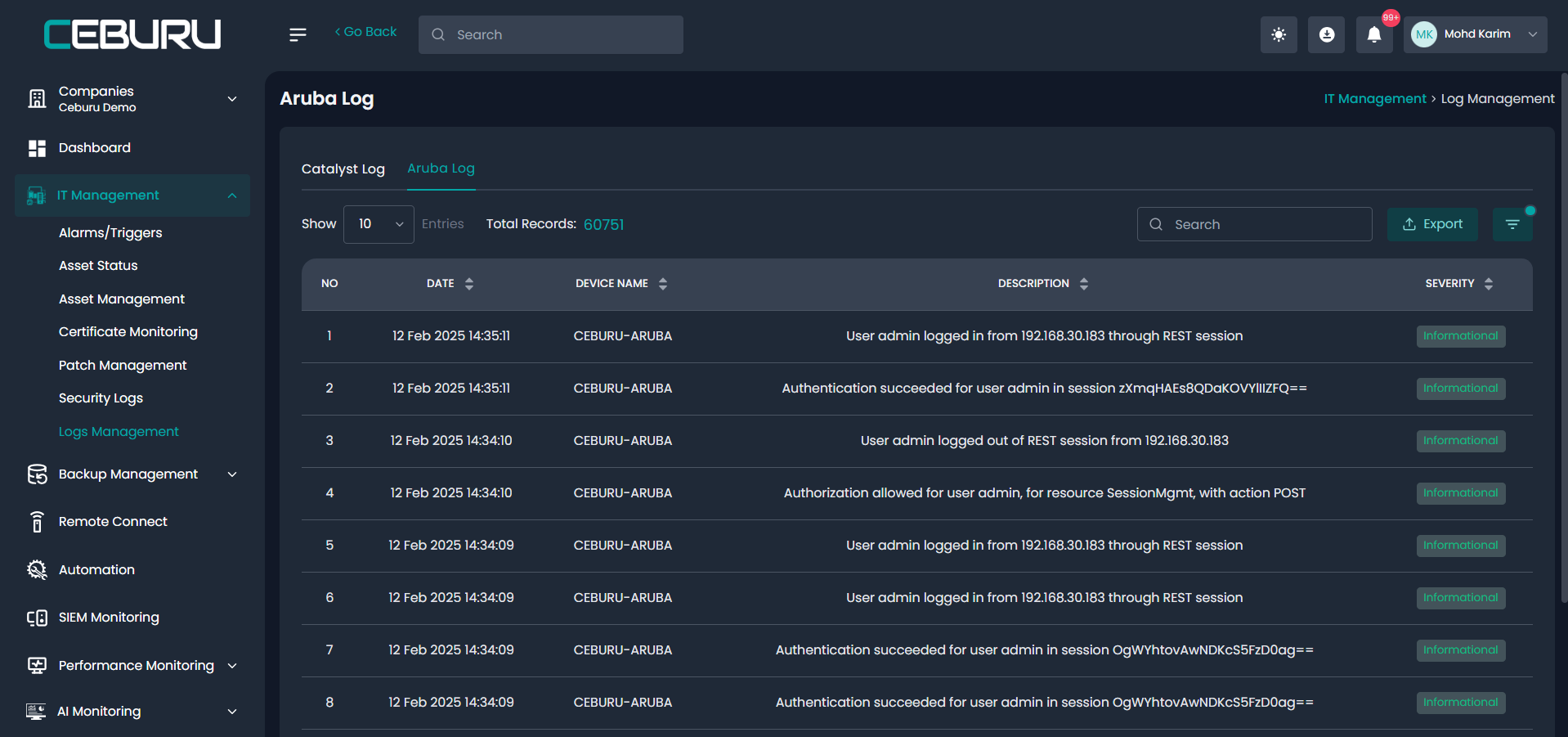The height and width of the screenshot is (737, 1568).
Task: Collapse the IT Management section
Action: click(x=232, y=195)
